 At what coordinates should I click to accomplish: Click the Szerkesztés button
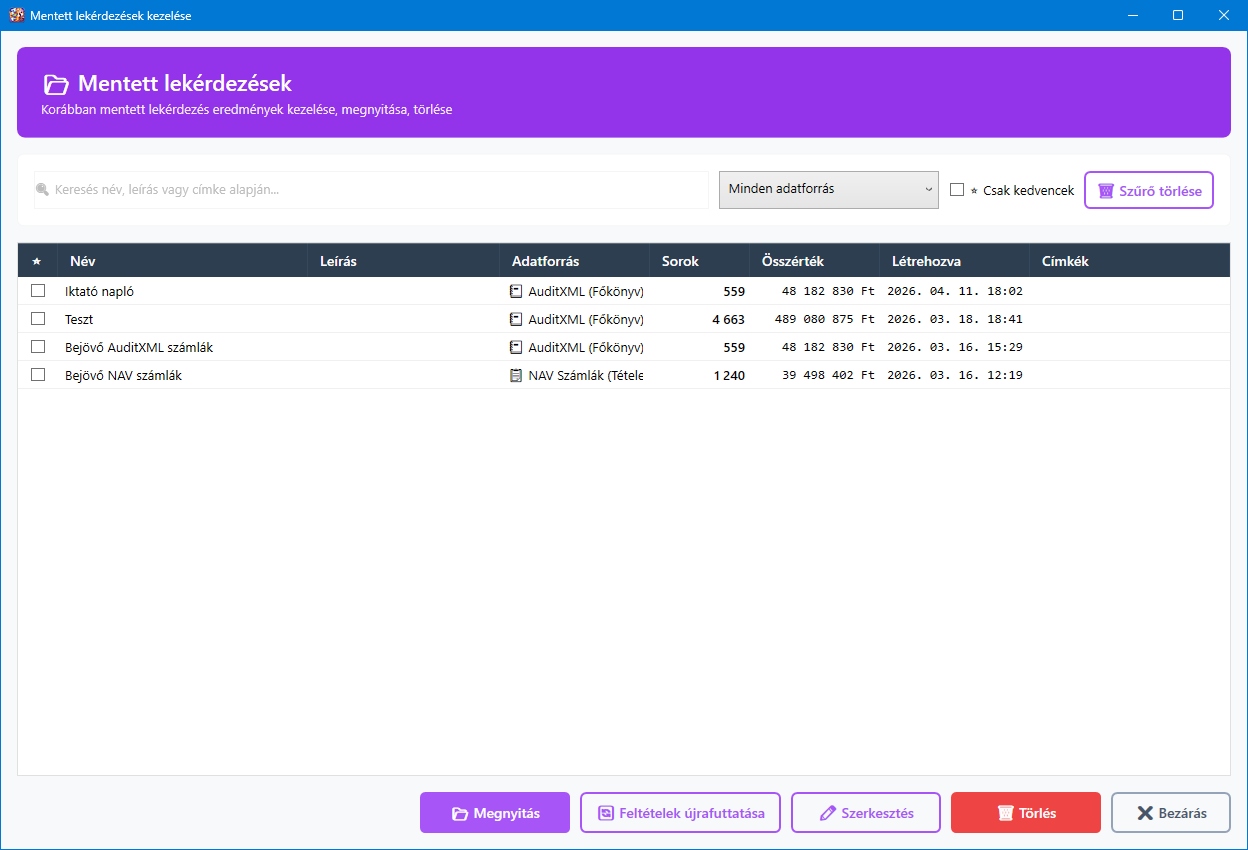tap(866, 813)
